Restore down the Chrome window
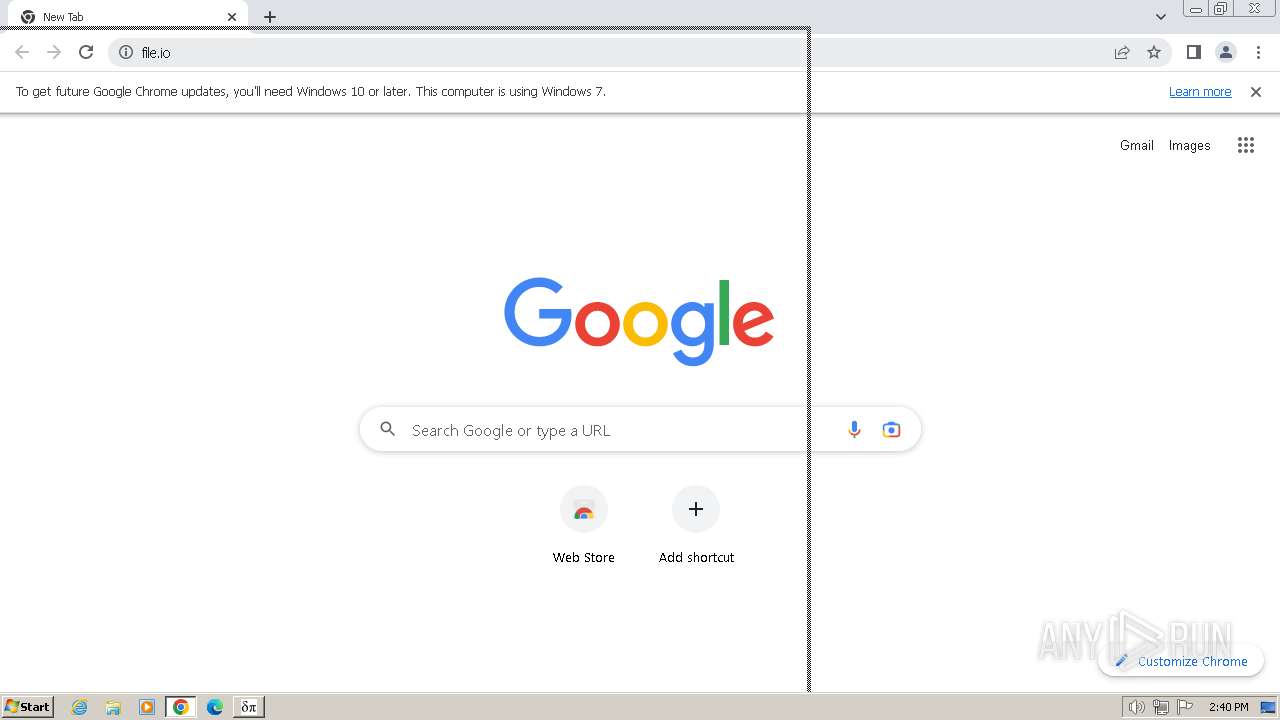 1221,9
